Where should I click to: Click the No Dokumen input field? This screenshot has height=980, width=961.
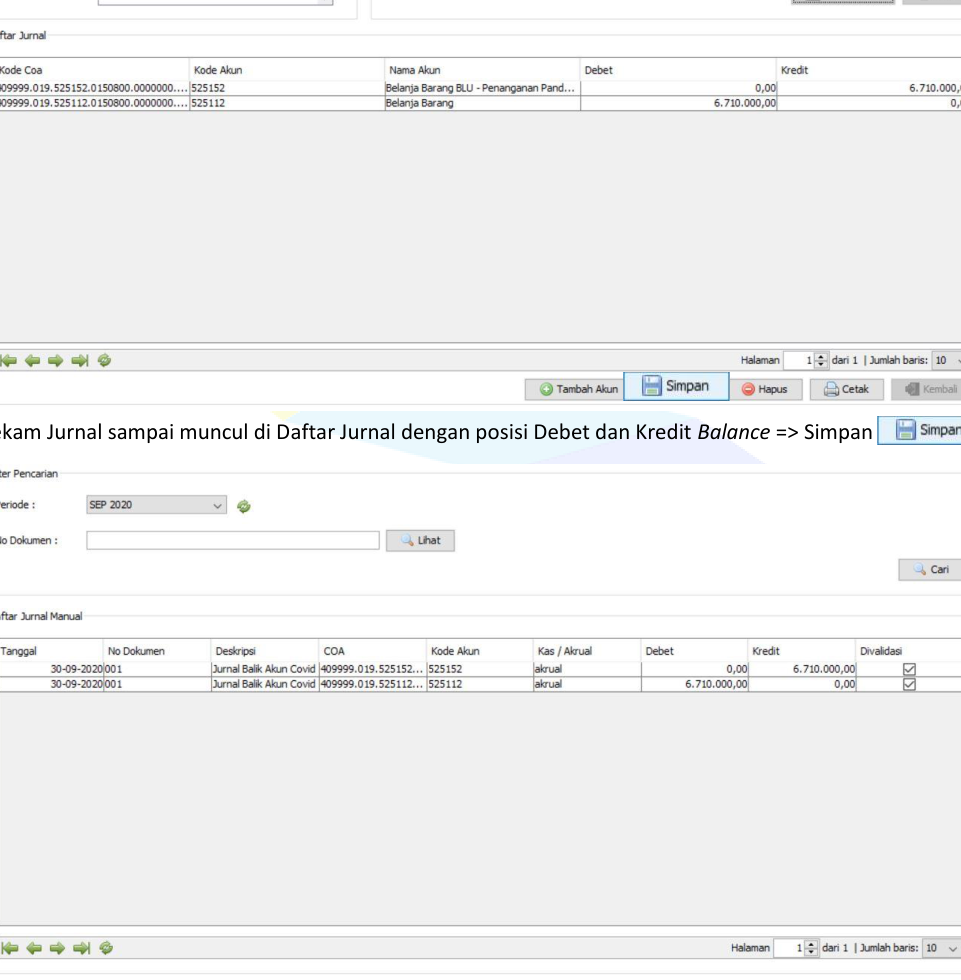232,540
